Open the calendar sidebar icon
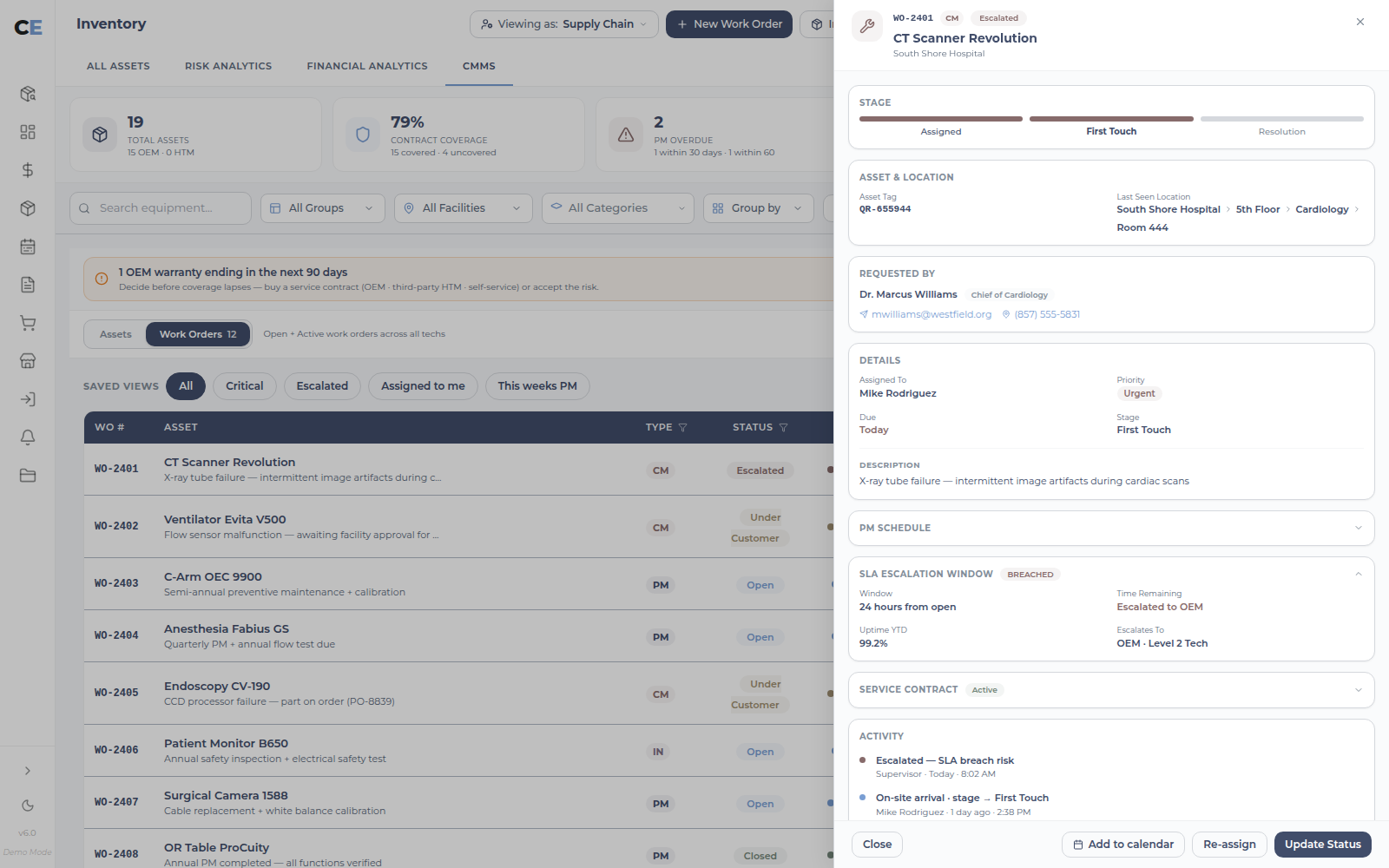Screen dimensions: 1389x868 28,247
